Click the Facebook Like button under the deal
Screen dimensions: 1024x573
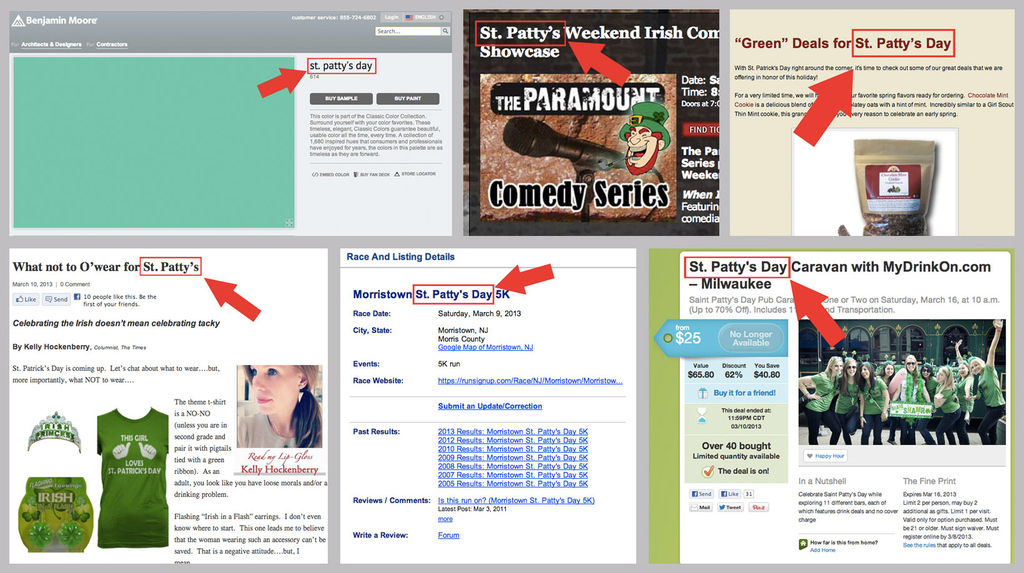pyautogui.click(x=729, y=494)
